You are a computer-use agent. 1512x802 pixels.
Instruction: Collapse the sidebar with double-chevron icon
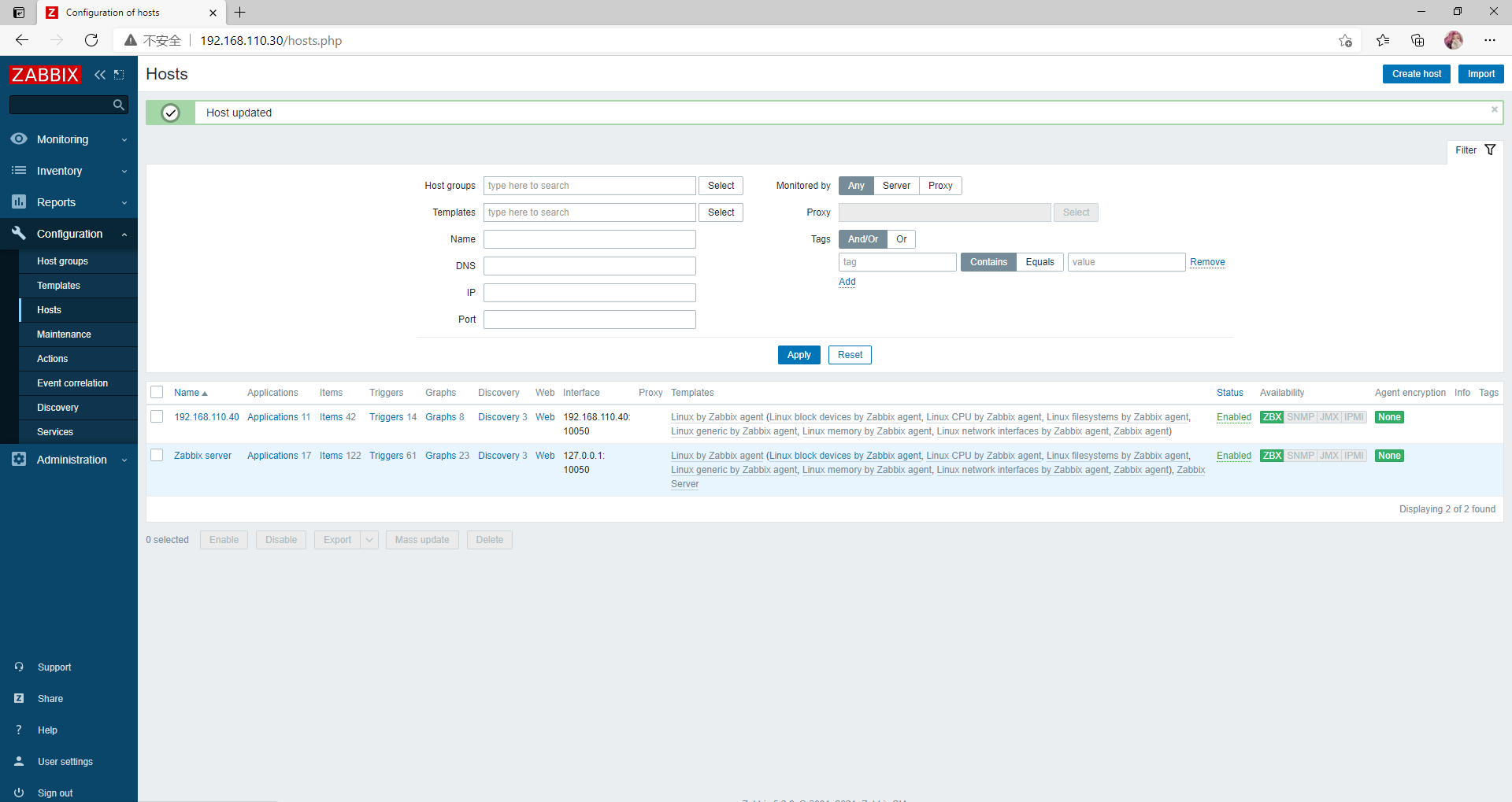pyautogui.click(x=99, y=75)
